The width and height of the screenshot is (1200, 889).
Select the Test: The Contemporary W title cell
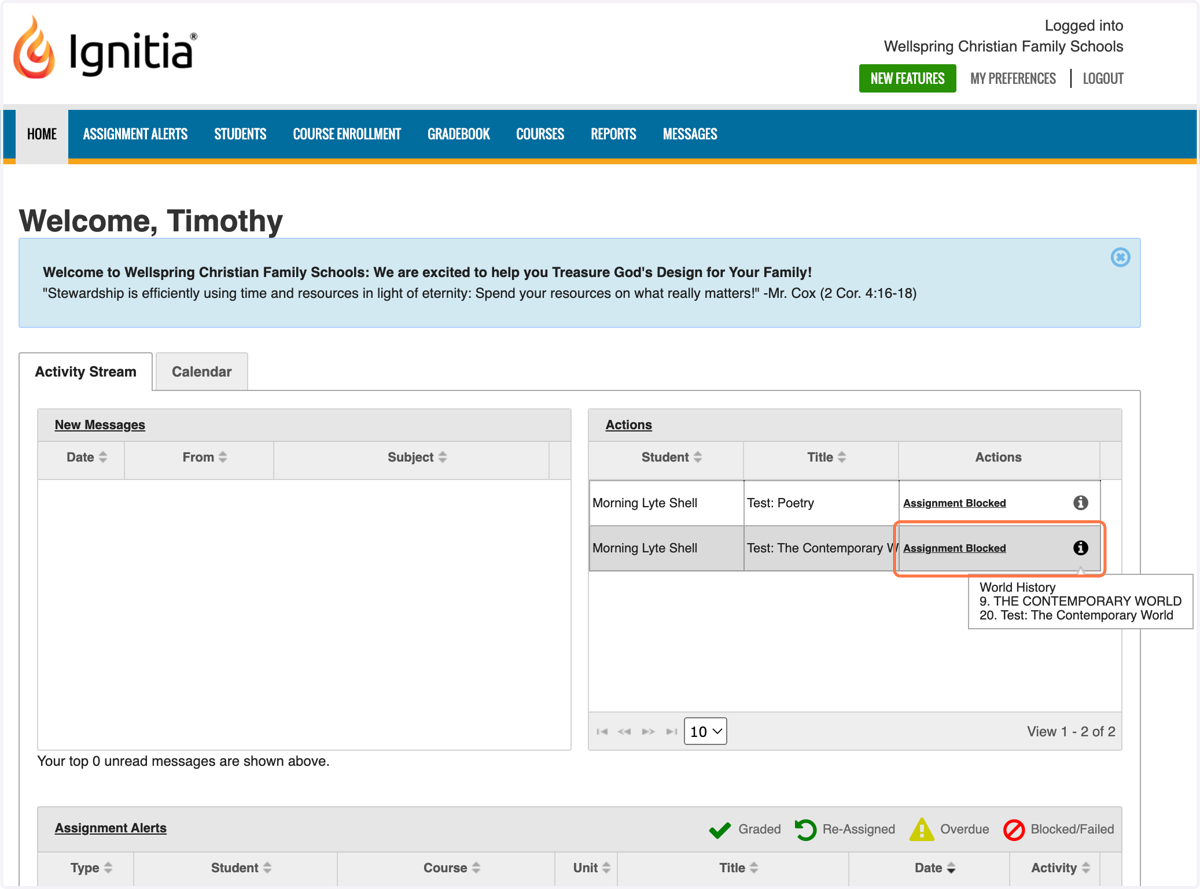821,548
